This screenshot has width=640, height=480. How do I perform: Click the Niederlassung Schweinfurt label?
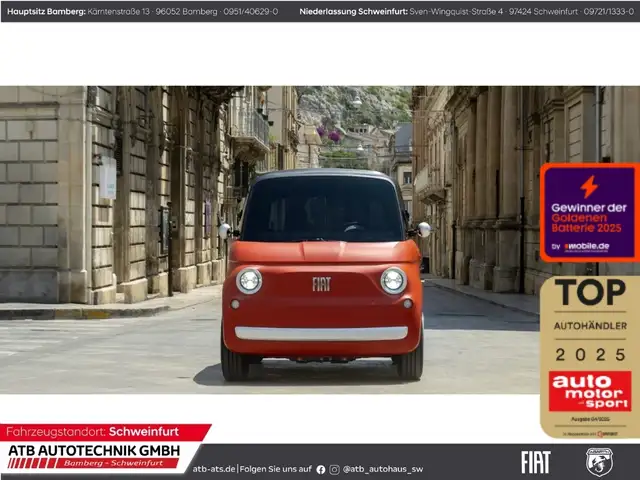(x=353, y=11)
